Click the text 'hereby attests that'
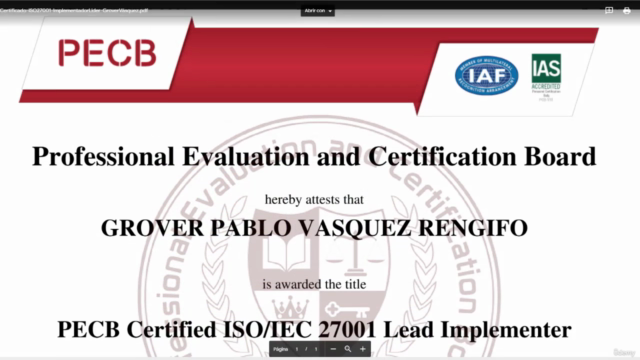The width and height of the screenshot is (640, 360). [x=314, y=200]
